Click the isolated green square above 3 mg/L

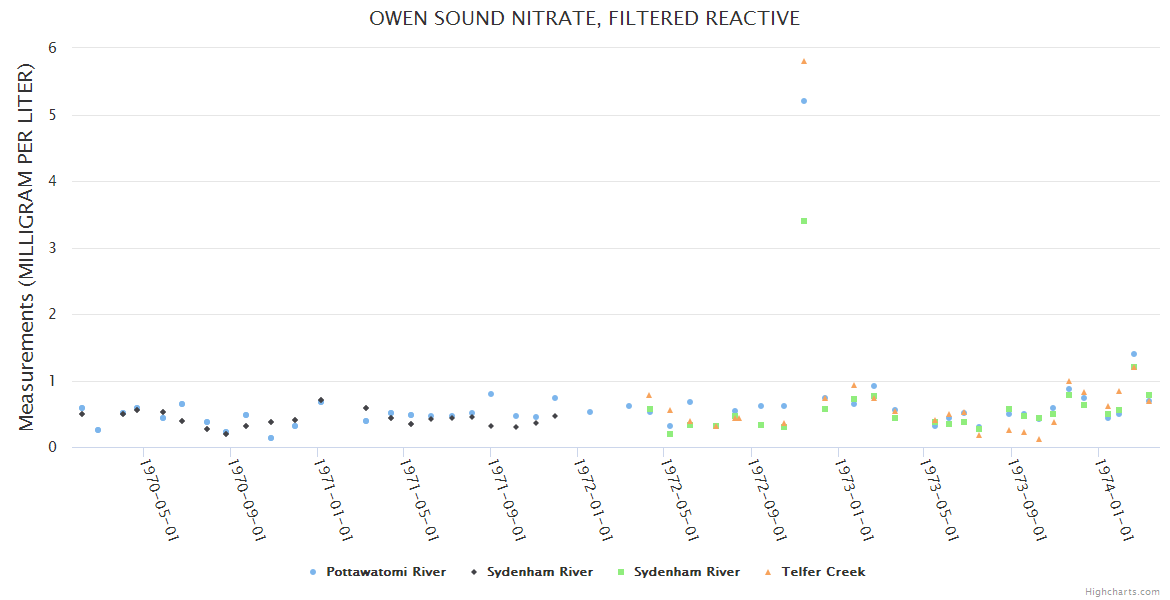[804, 221]
